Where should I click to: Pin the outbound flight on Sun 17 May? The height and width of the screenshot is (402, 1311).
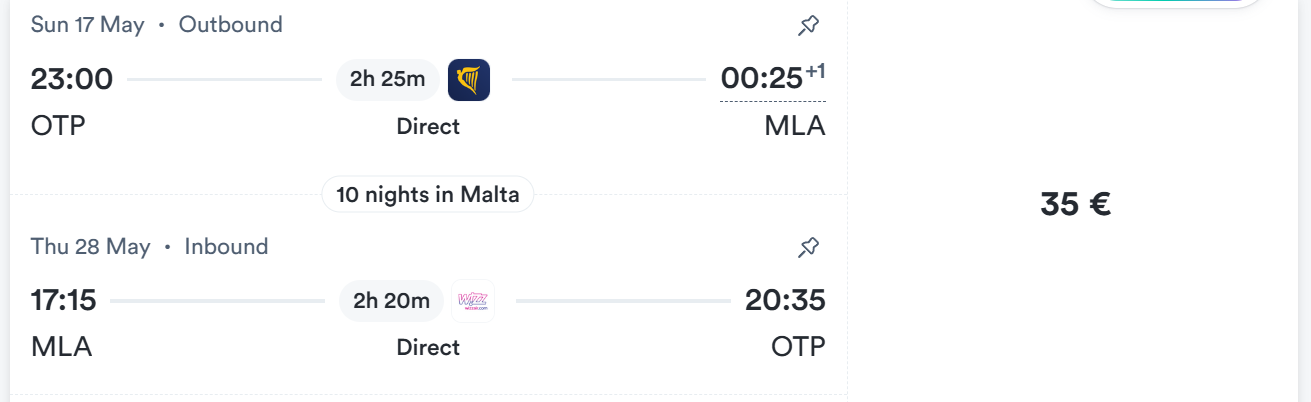[808, 26]
